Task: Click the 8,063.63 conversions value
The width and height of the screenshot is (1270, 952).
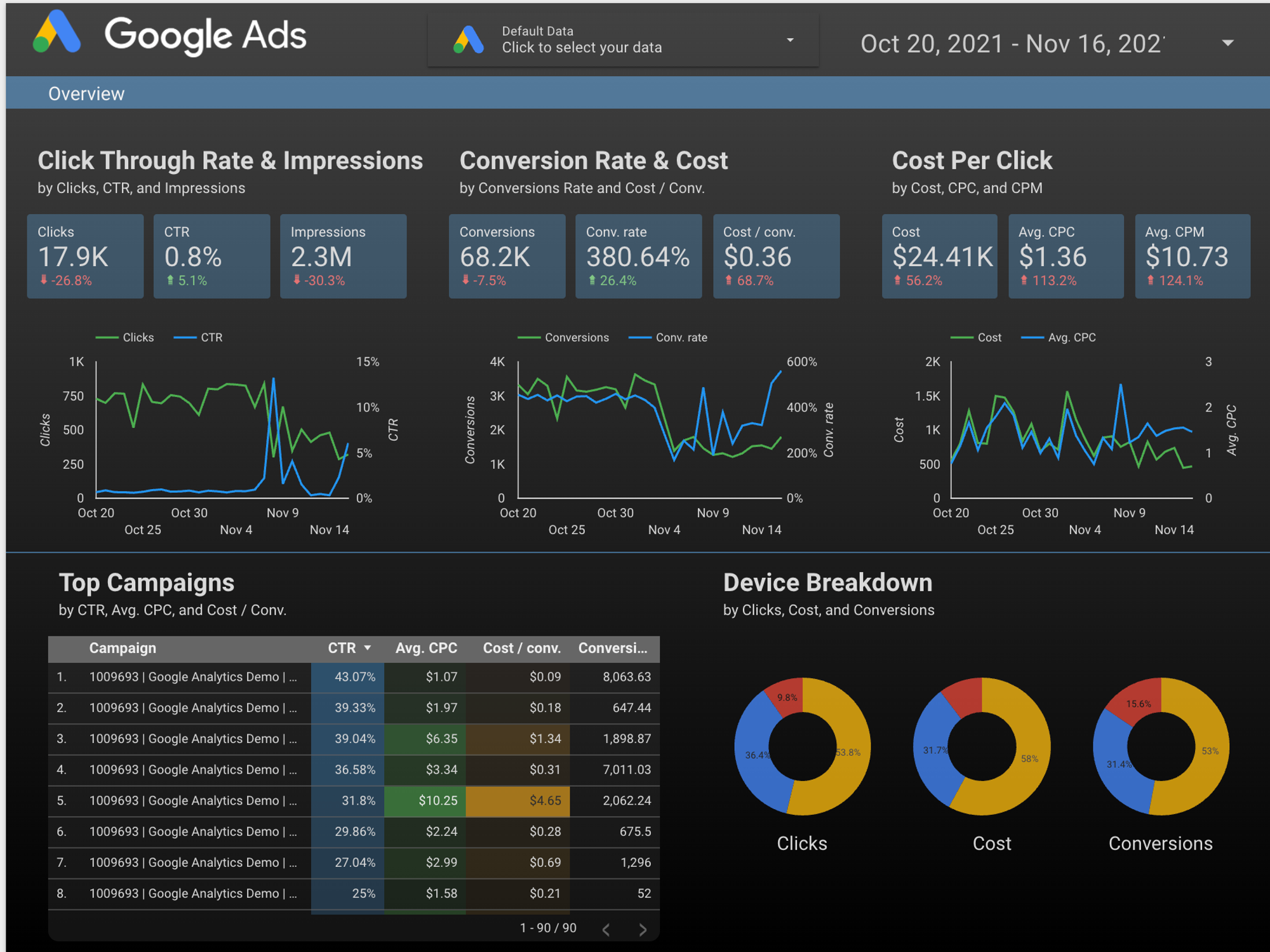Action: click(x=627, y=677)
